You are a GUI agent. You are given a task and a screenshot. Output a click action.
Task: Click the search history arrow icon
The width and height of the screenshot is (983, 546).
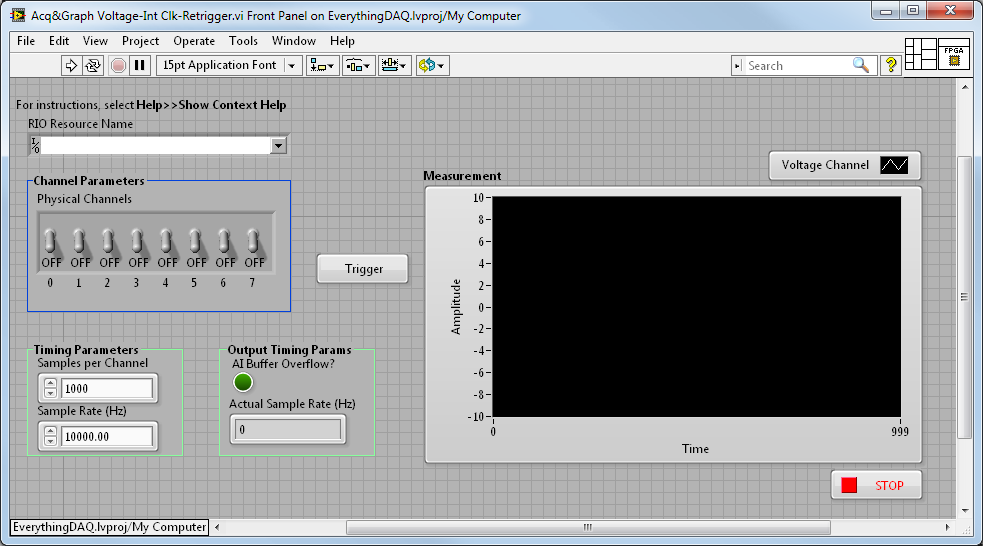click(738, 66)
